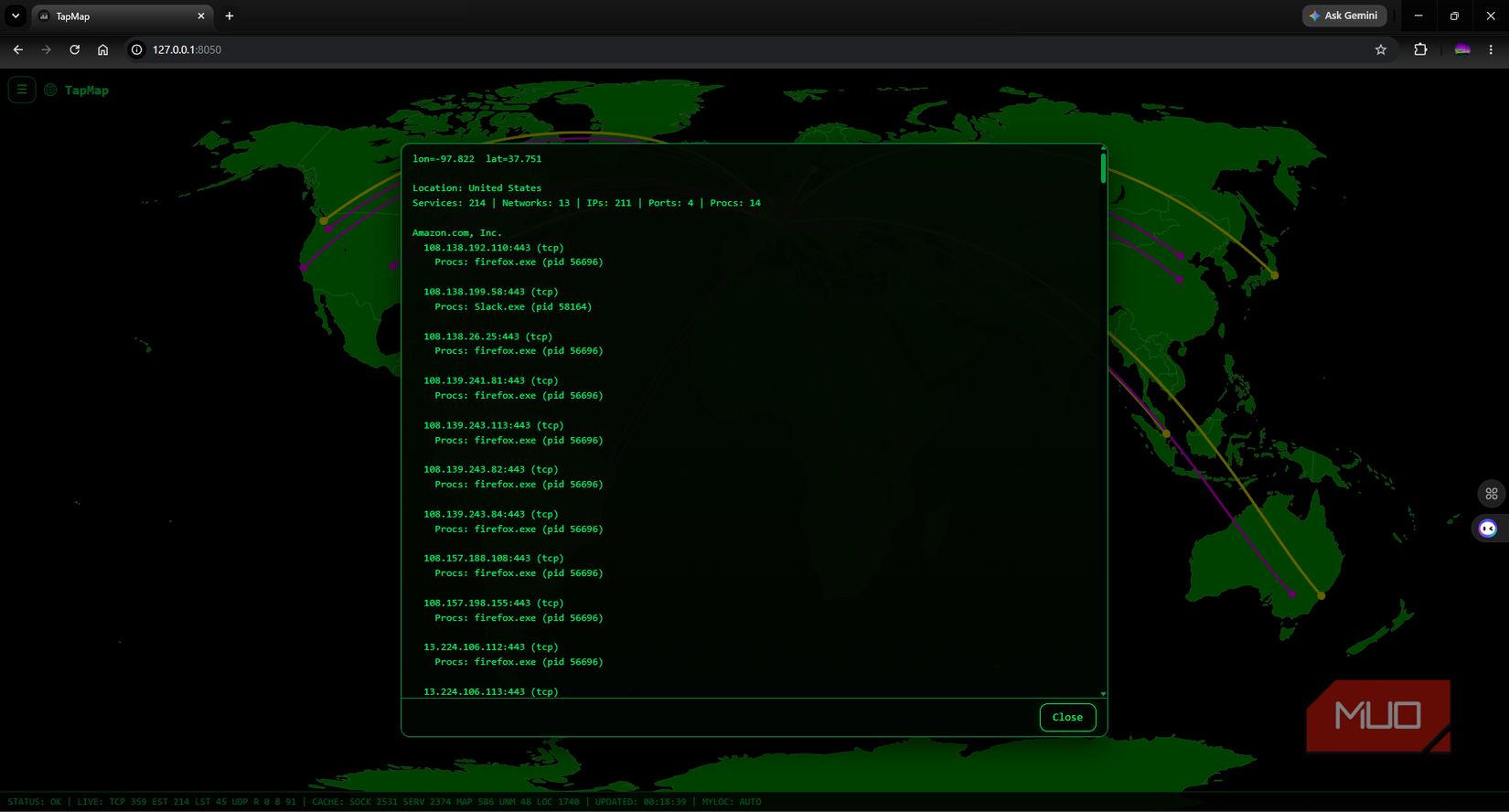Click the 108.139.243.84:443 entry
This screenshot has width=1509, height=812.
[x=490, y=514]
